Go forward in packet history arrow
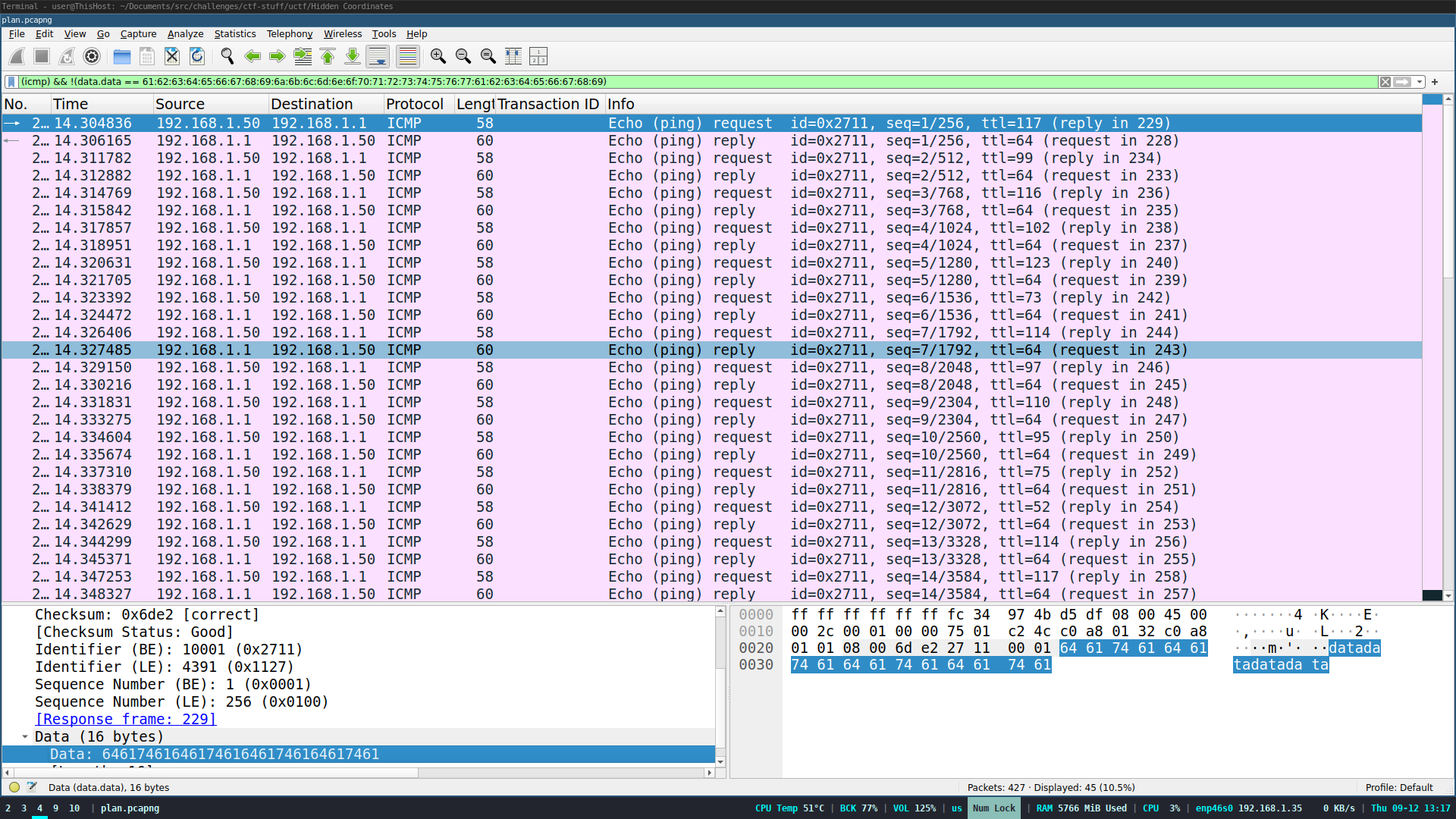Screen dimensions: 1456x819 coord(278,56)
